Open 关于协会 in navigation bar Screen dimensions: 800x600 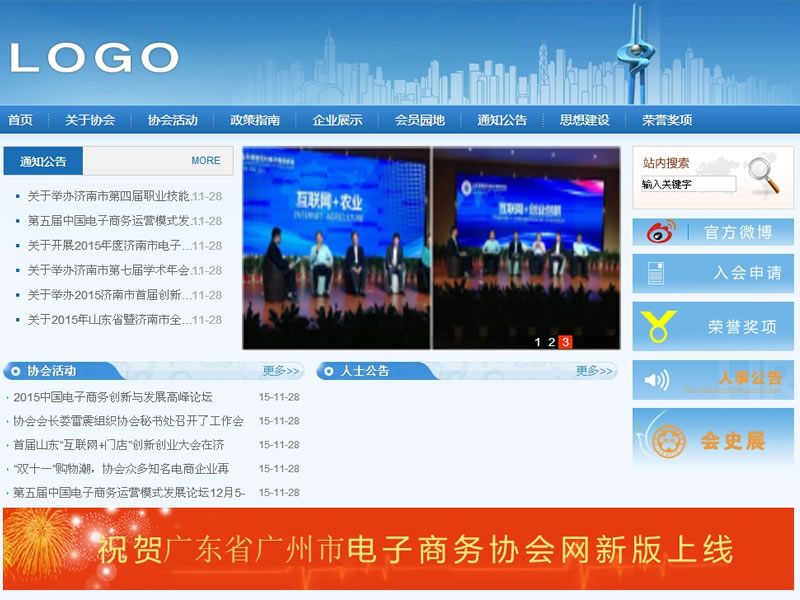click(x=90, y=120)
